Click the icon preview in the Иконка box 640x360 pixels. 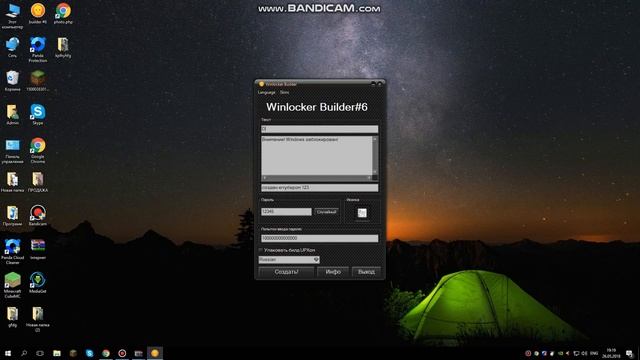(362, 213)
